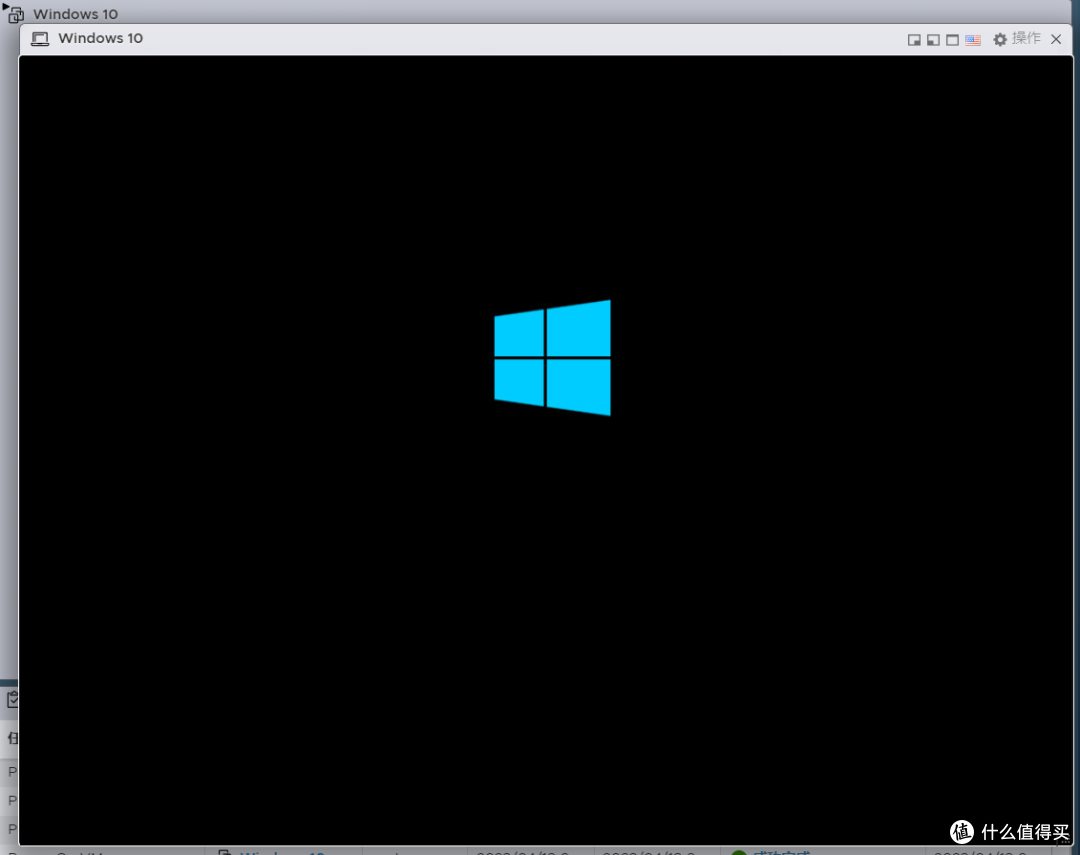Click the console's Windows 10 title text
This screenshot has width=1080, height=855.
point(100,38)
